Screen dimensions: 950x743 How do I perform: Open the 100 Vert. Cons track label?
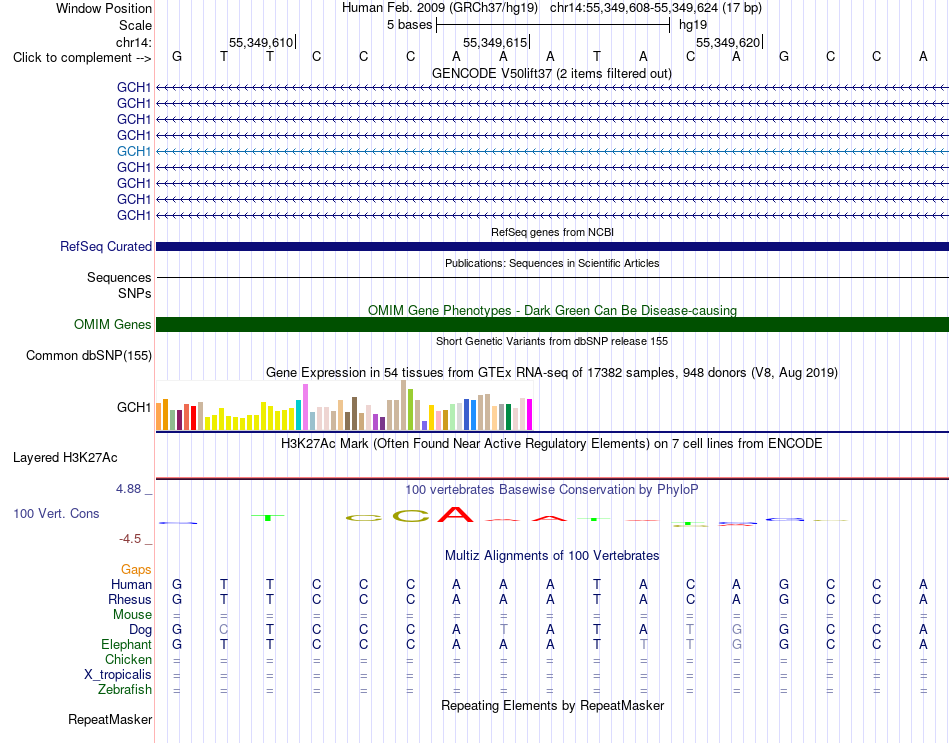pyautogui.click(x=56, y=513)
